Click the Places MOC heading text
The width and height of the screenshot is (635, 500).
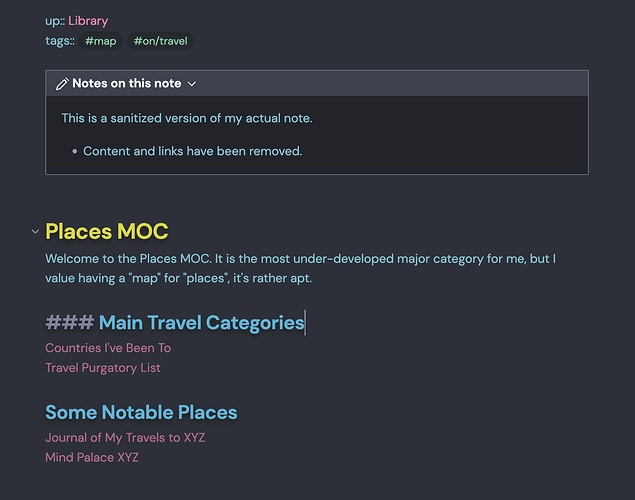coord(107,232)
